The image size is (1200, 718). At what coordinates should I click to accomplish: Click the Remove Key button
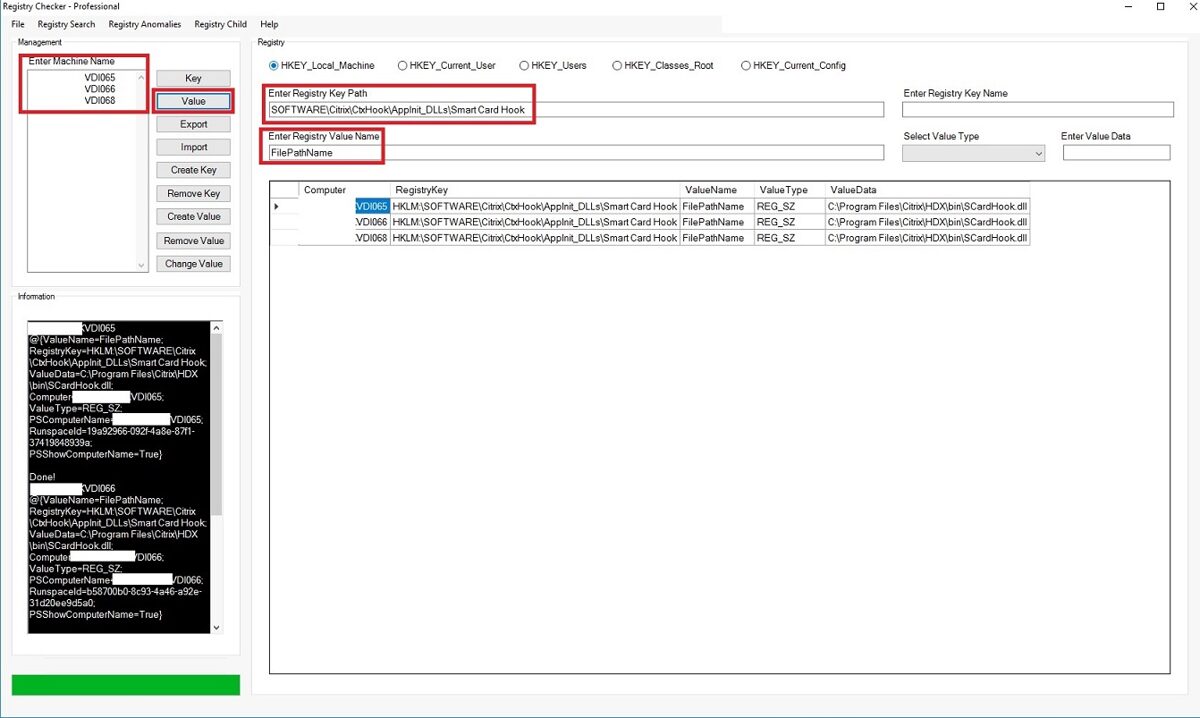click(x=193, y=193)
